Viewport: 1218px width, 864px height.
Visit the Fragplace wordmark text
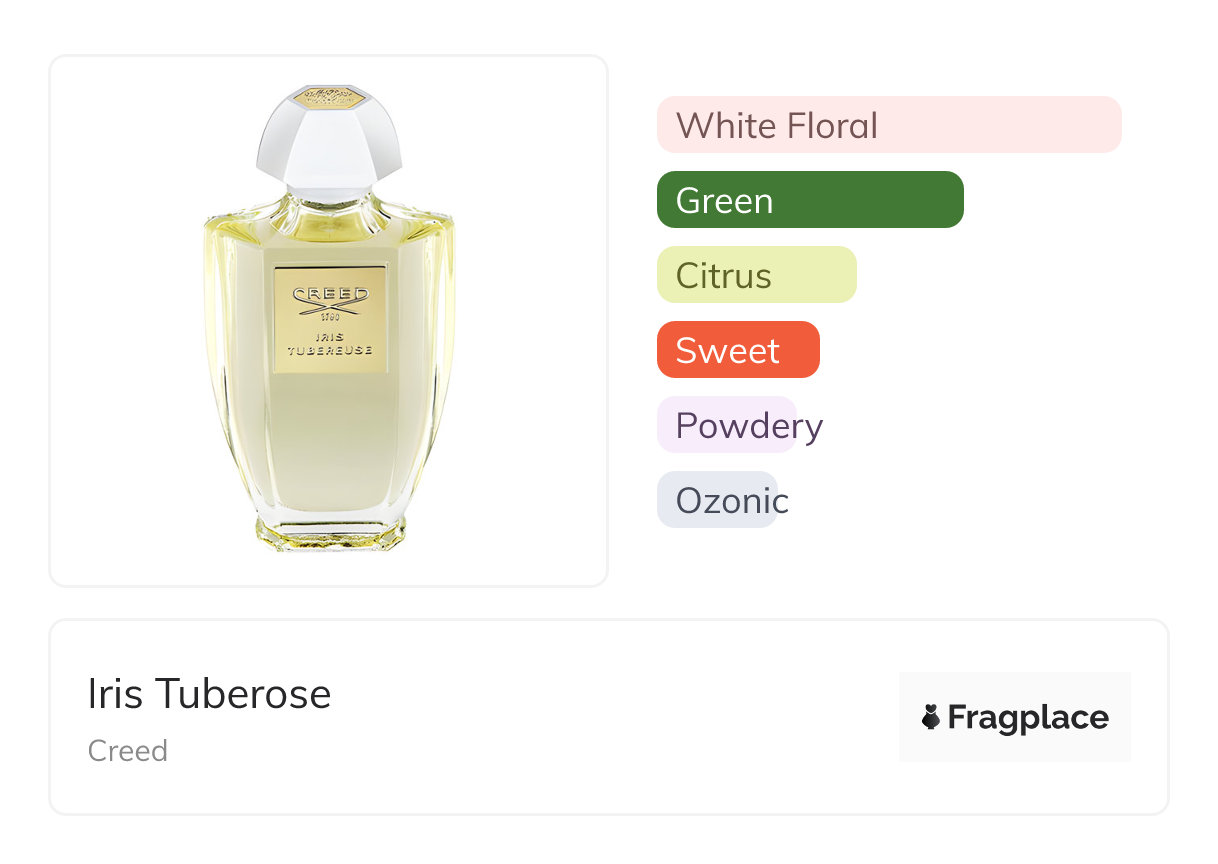pos(1028,717)
